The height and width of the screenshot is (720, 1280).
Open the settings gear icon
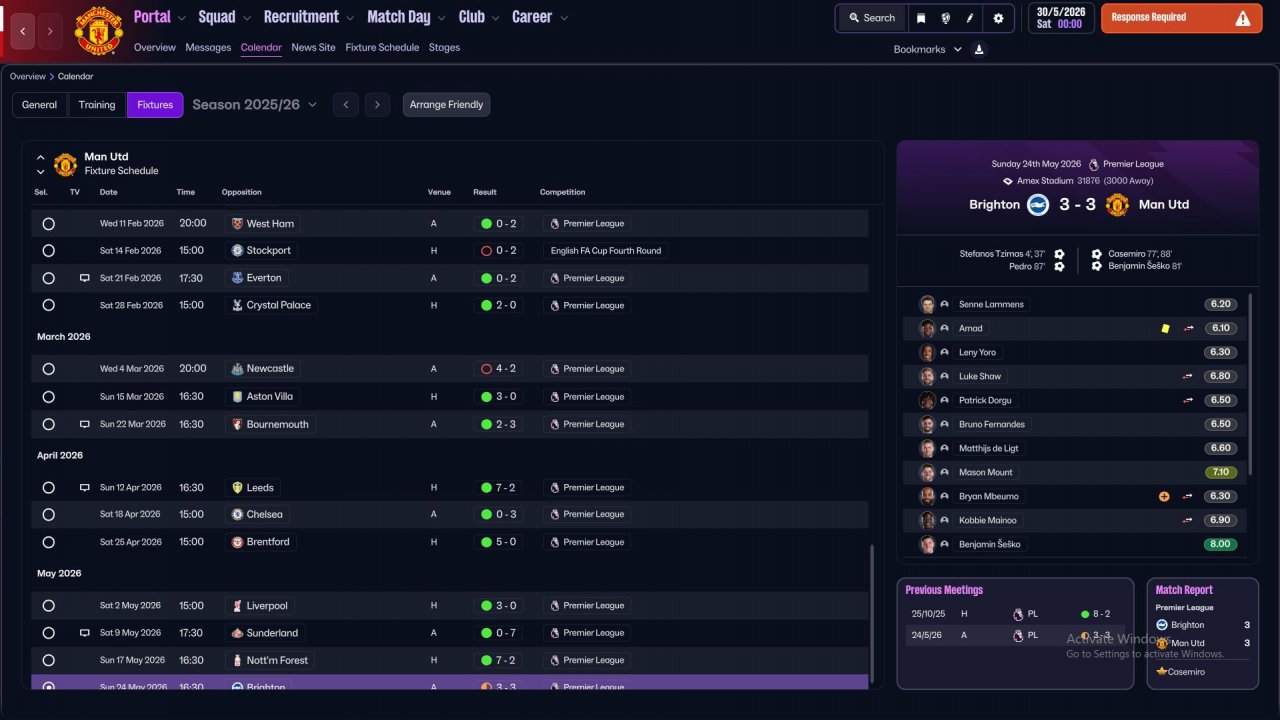[x=998, y=18]
